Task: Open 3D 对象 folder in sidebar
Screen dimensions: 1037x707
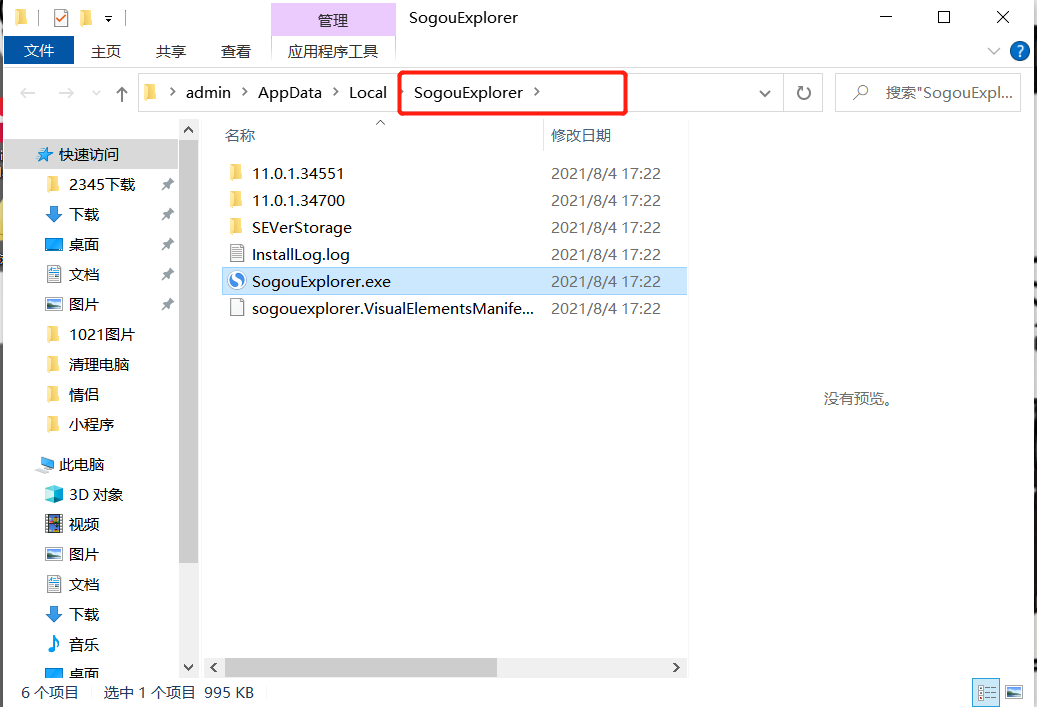Action: pos(95,494)
